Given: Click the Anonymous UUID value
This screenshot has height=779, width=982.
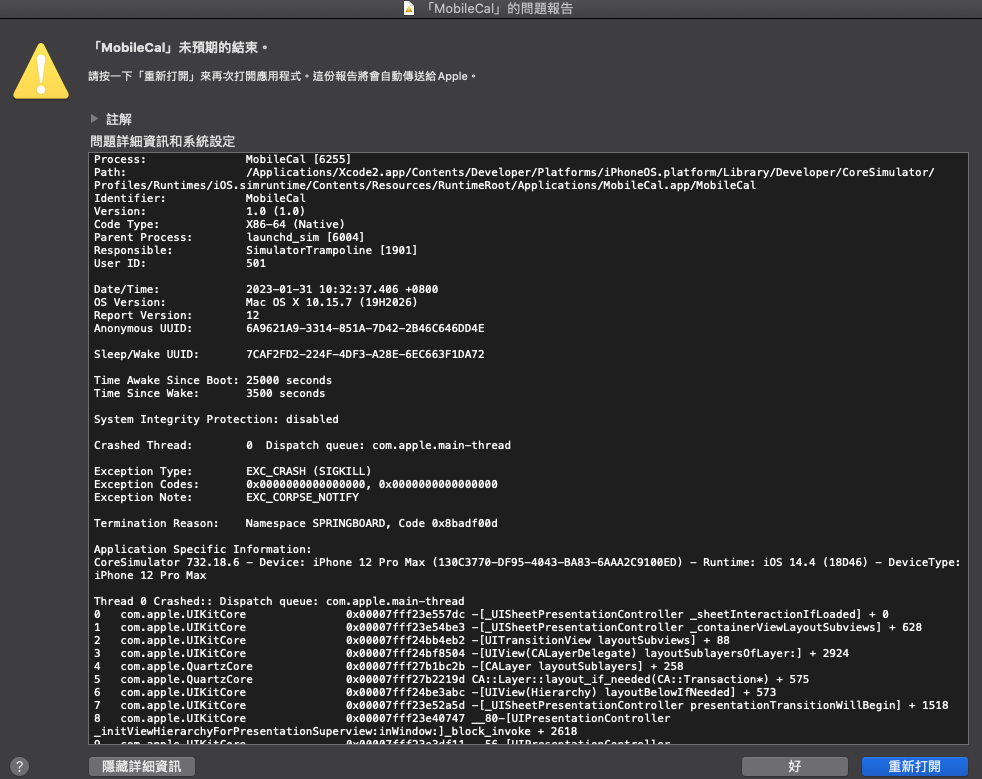Looking at the screenshot, I should (365, 328).
